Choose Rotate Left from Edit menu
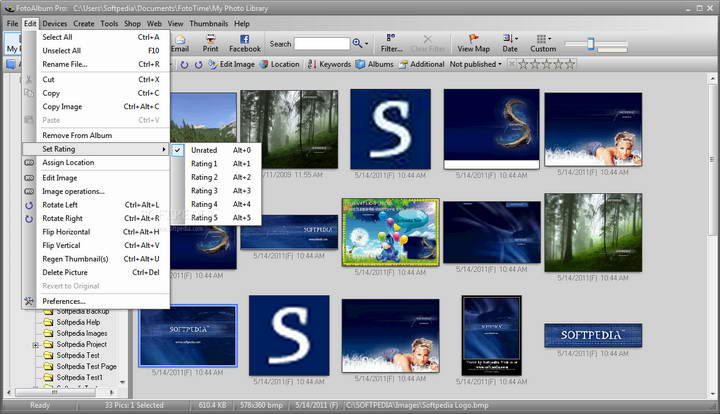This screenshot has height=414, width=720. click(x=59, y=204)
